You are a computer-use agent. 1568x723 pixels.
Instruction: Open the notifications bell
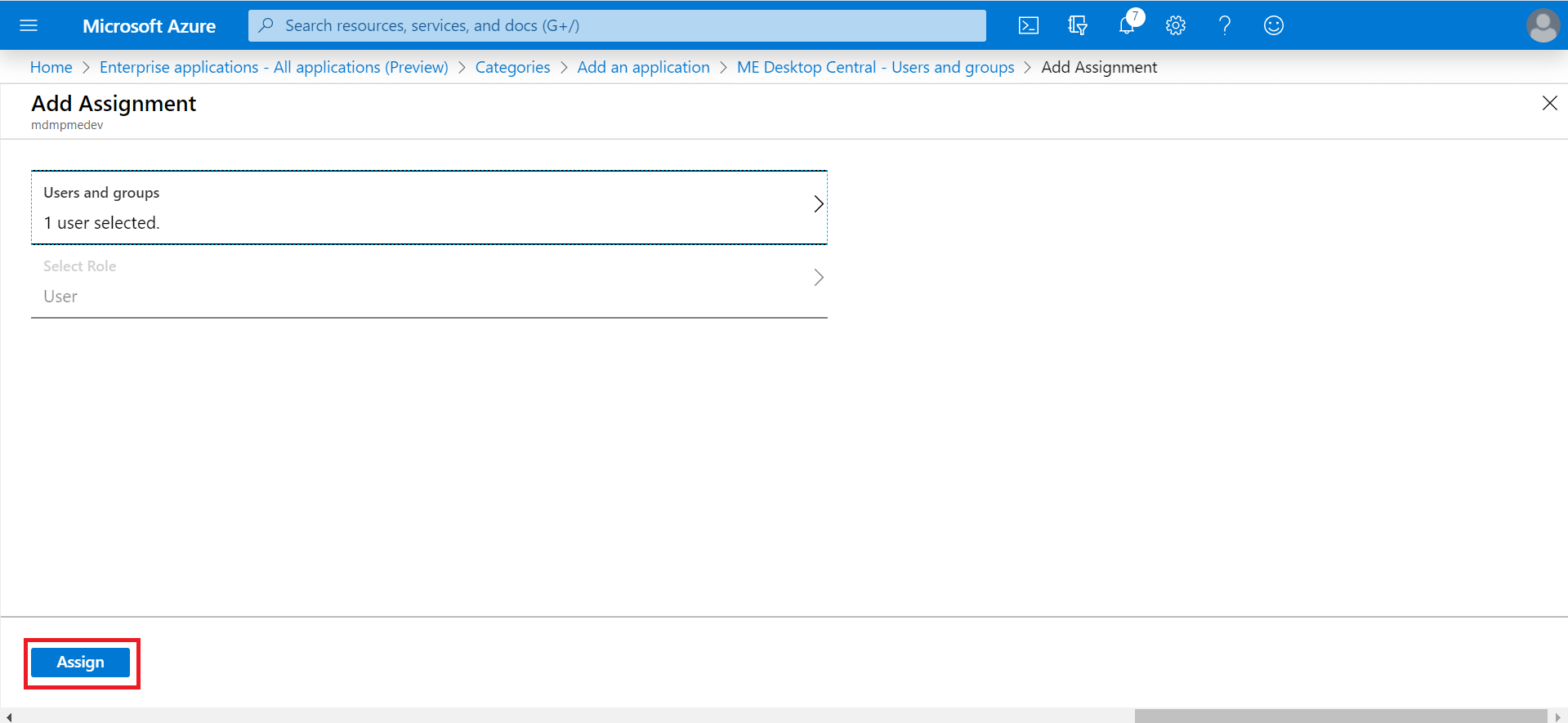click(x=1128, y=25)
